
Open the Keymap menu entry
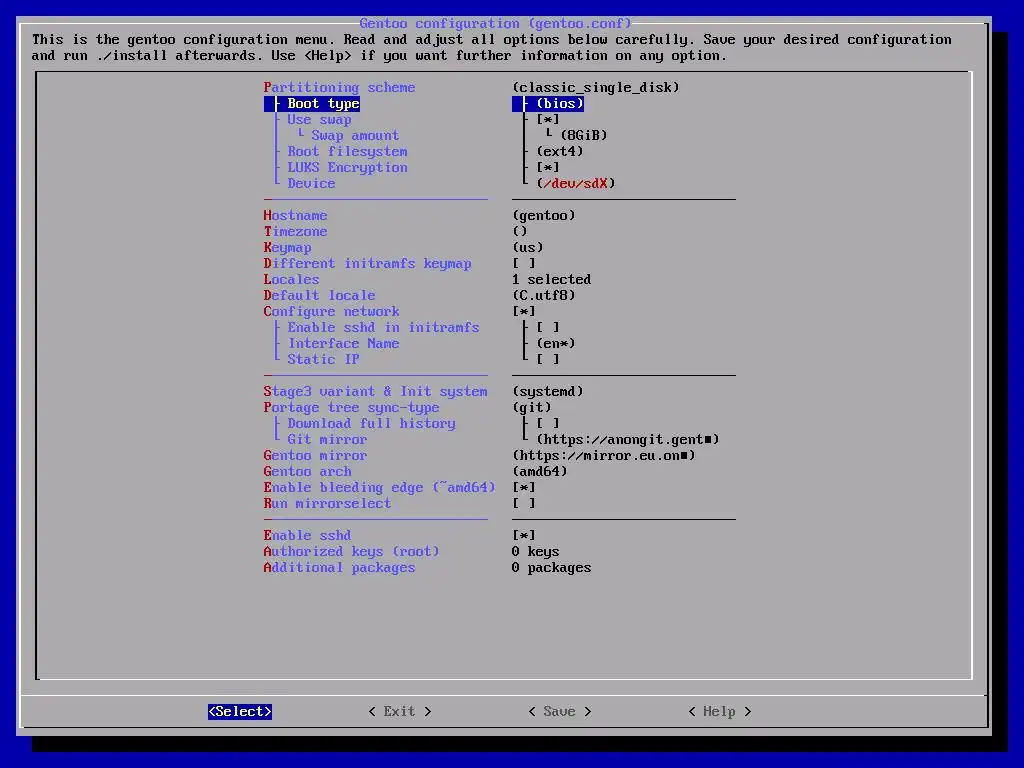click(x=287, y=248)
